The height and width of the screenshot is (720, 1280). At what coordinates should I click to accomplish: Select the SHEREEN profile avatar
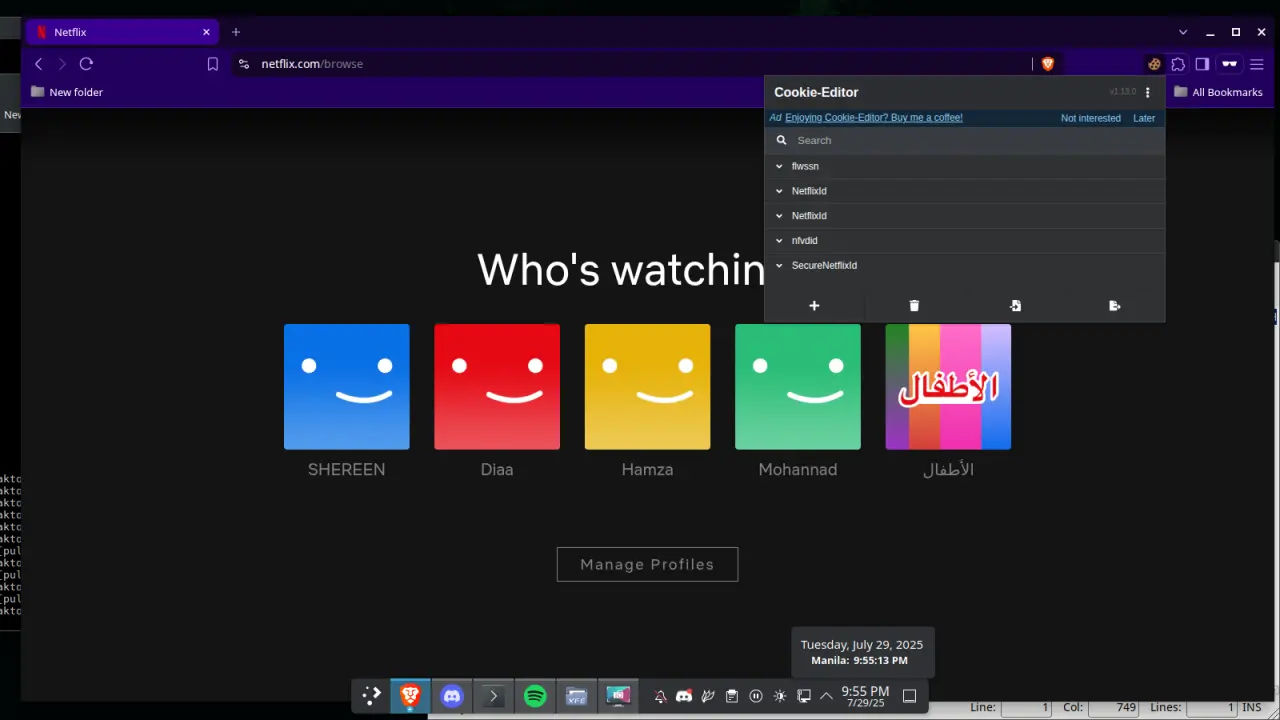[346, 386]
